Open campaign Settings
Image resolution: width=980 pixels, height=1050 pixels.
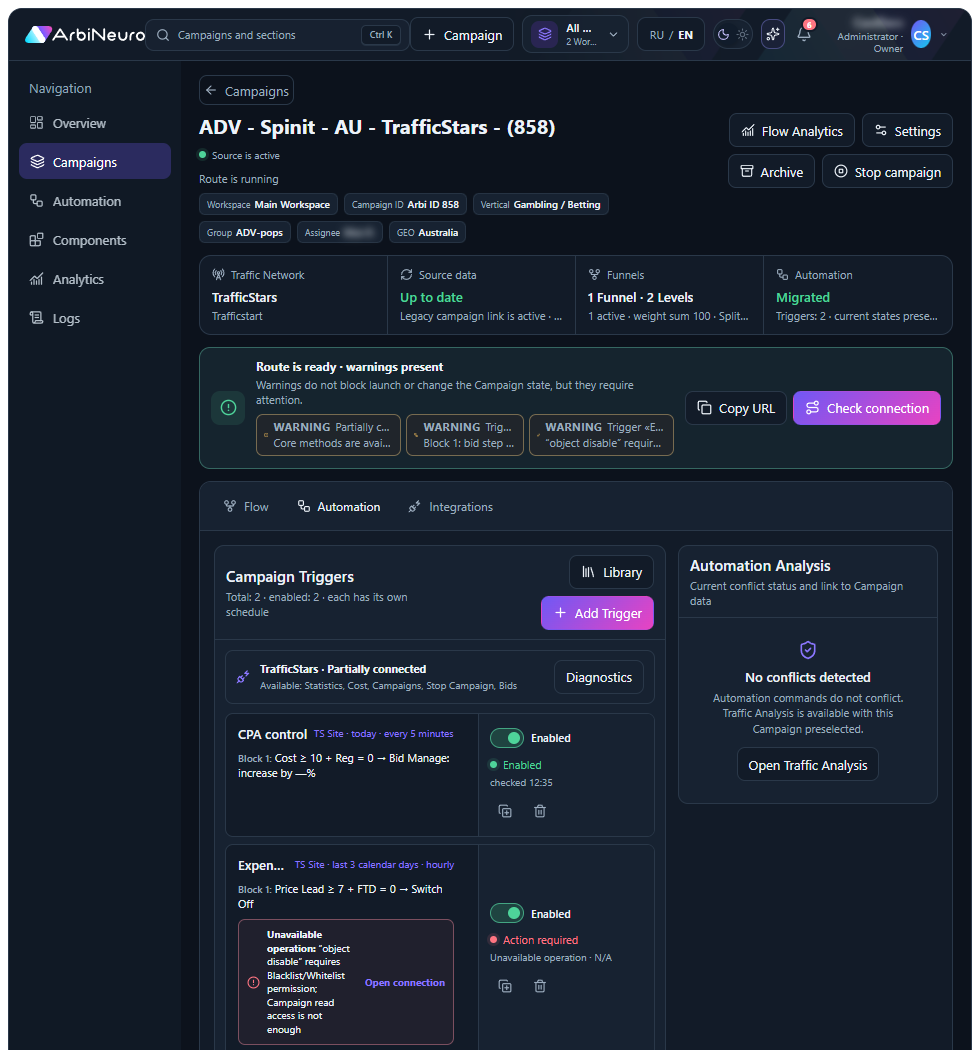[907, 131]
